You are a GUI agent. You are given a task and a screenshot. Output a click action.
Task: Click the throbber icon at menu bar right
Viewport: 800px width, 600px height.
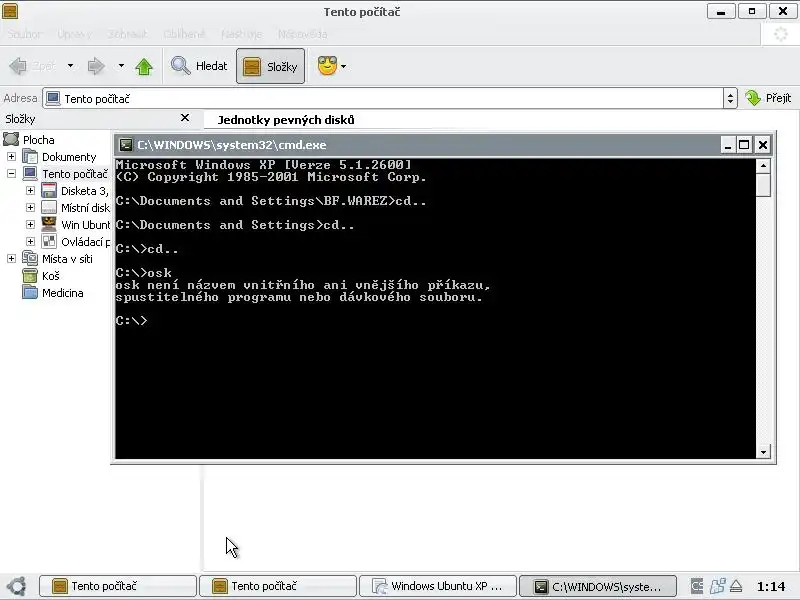pyautogui.click(x=781, y=34)
